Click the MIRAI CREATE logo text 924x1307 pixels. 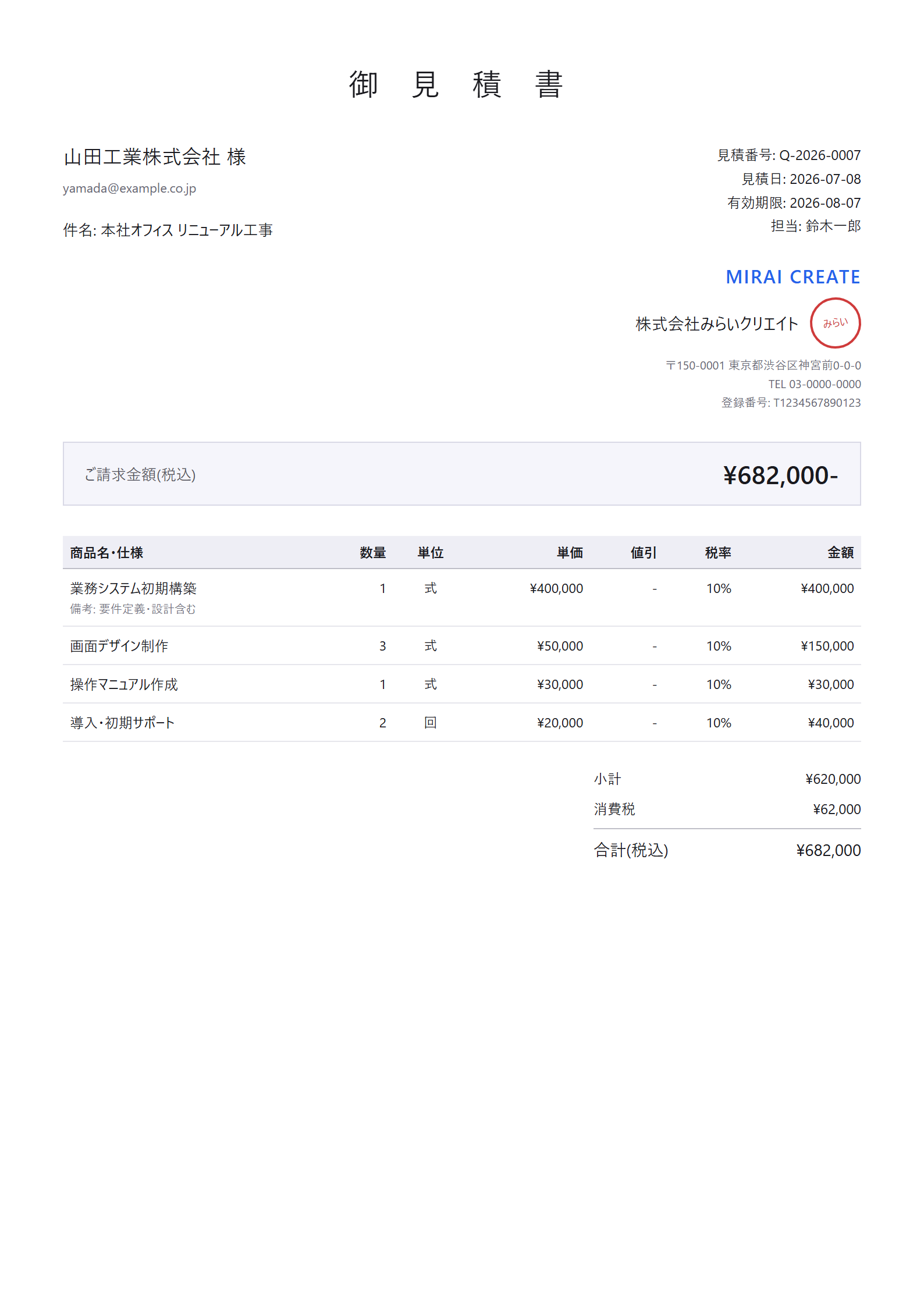[793, 277]
